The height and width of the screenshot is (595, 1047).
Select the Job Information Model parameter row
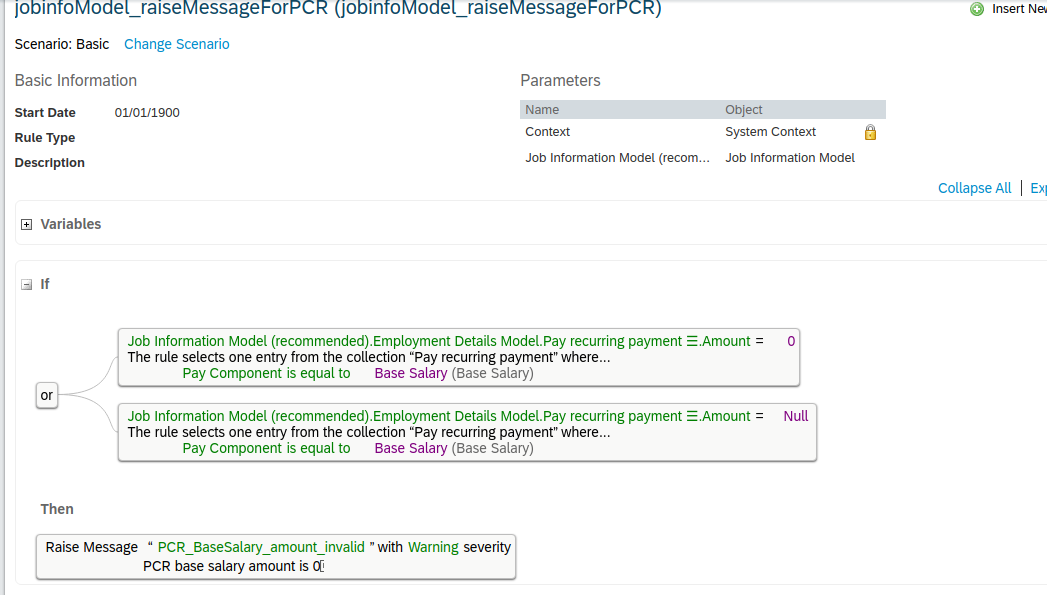(x=702, y=158)
